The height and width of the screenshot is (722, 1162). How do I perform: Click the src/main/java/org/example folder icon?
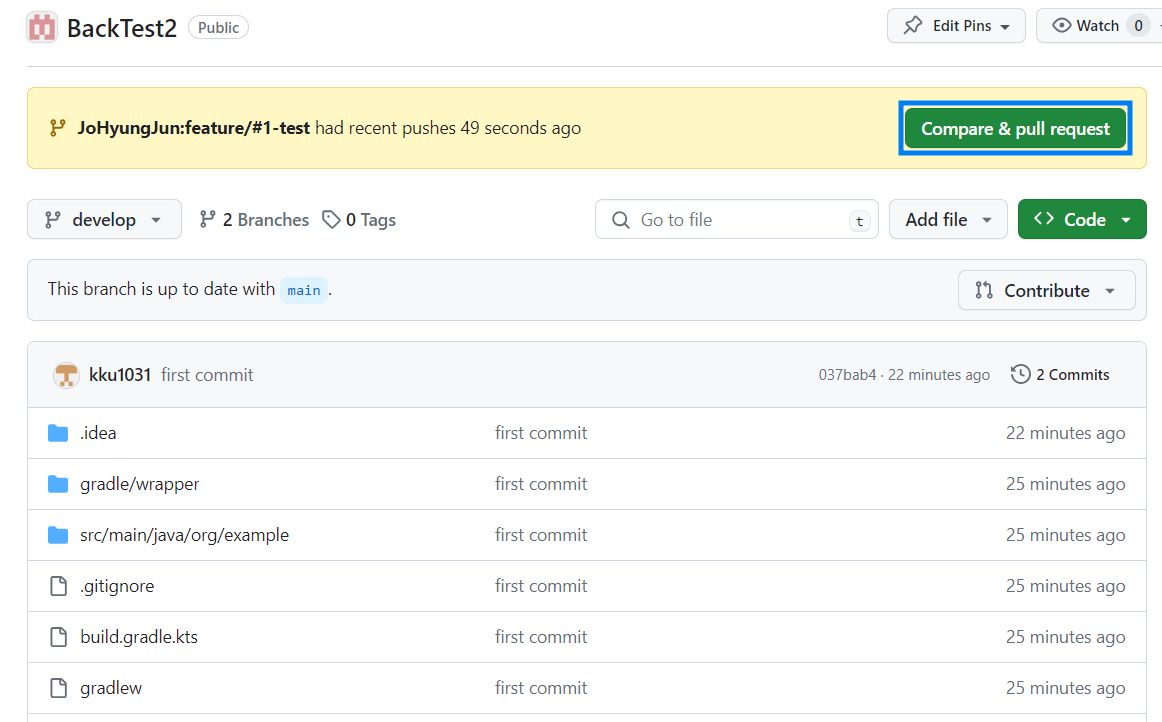[x=58, y=535]
